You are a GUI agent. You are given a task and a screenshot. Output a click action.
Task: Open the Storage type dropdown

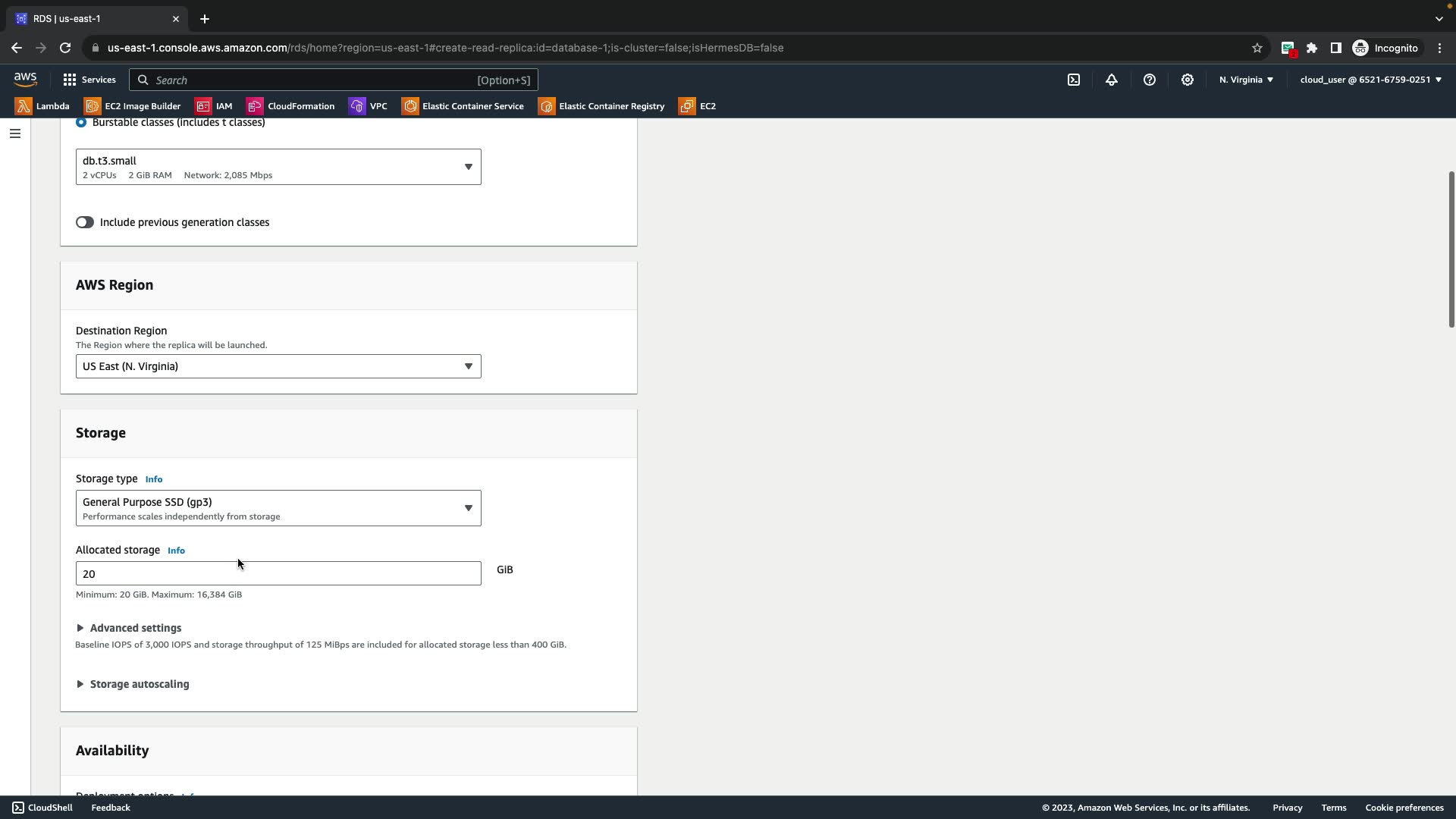pyautogui.click(x=278, y=508)
